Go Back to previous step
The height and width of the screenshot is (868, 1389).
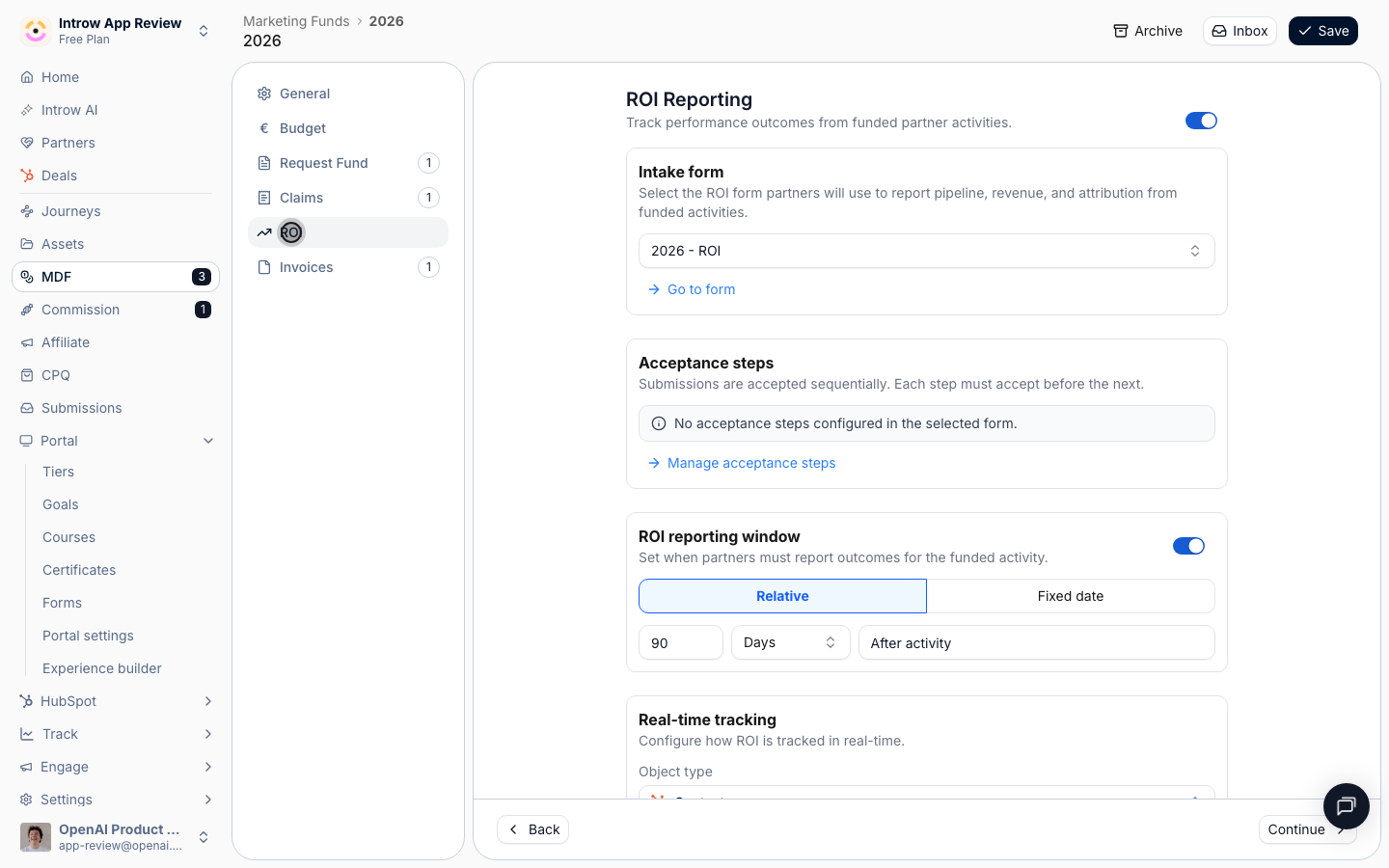click(x=532, y=829)
